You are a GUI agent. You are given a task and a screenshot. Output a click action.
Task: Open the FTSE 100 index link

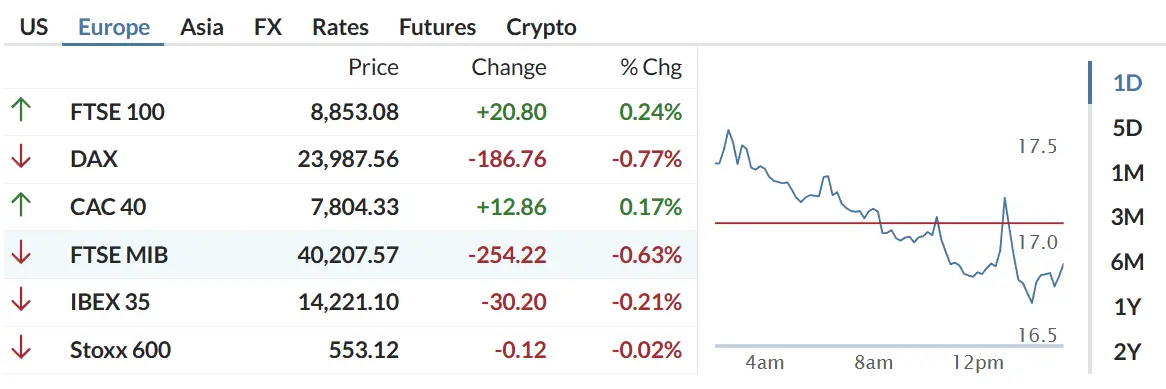click(x=117, y=112)
